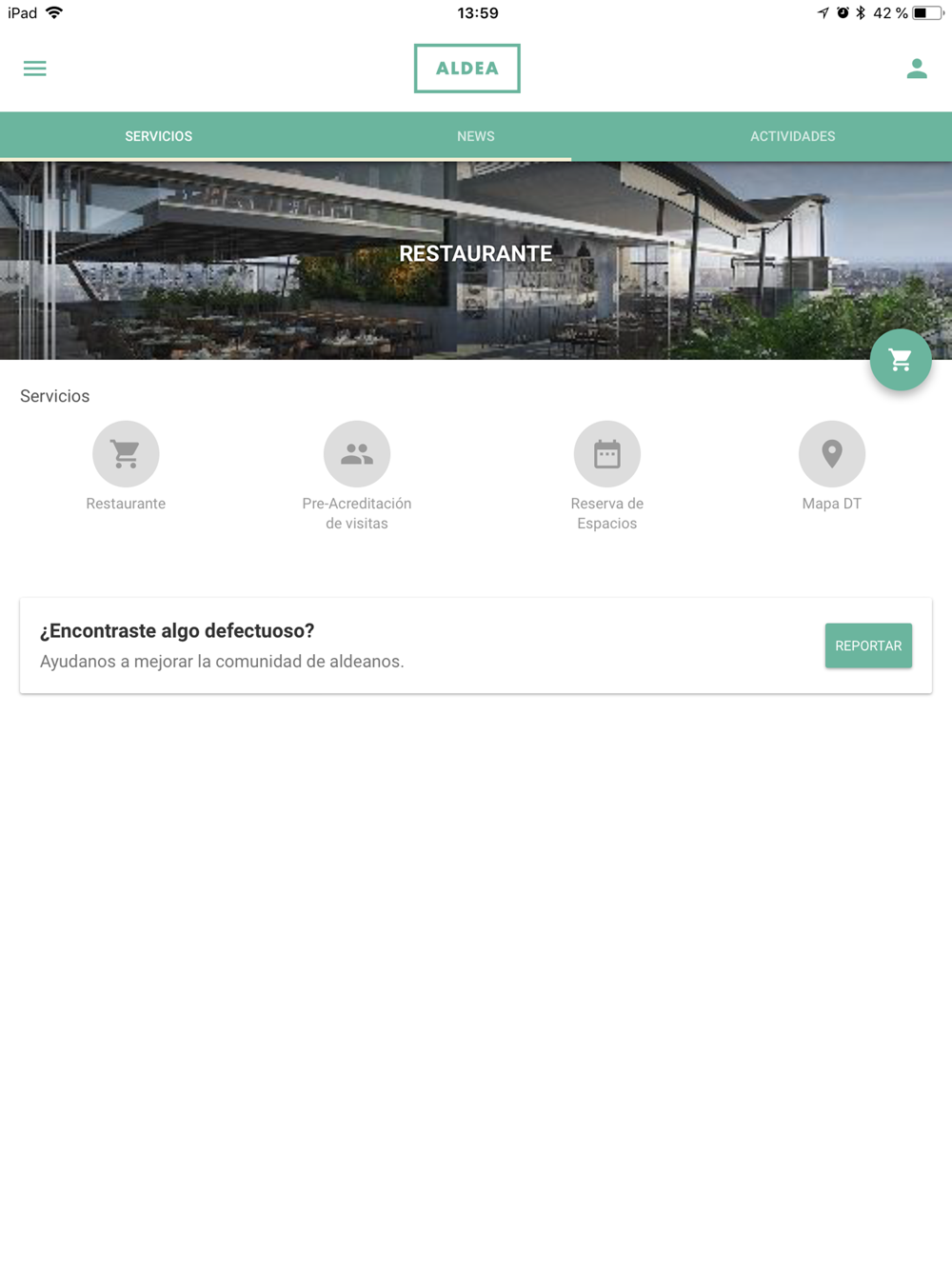Open Pre-Acreditación de visitas icon
This screenshot has width=952, height=1270.
click(357, 454)
